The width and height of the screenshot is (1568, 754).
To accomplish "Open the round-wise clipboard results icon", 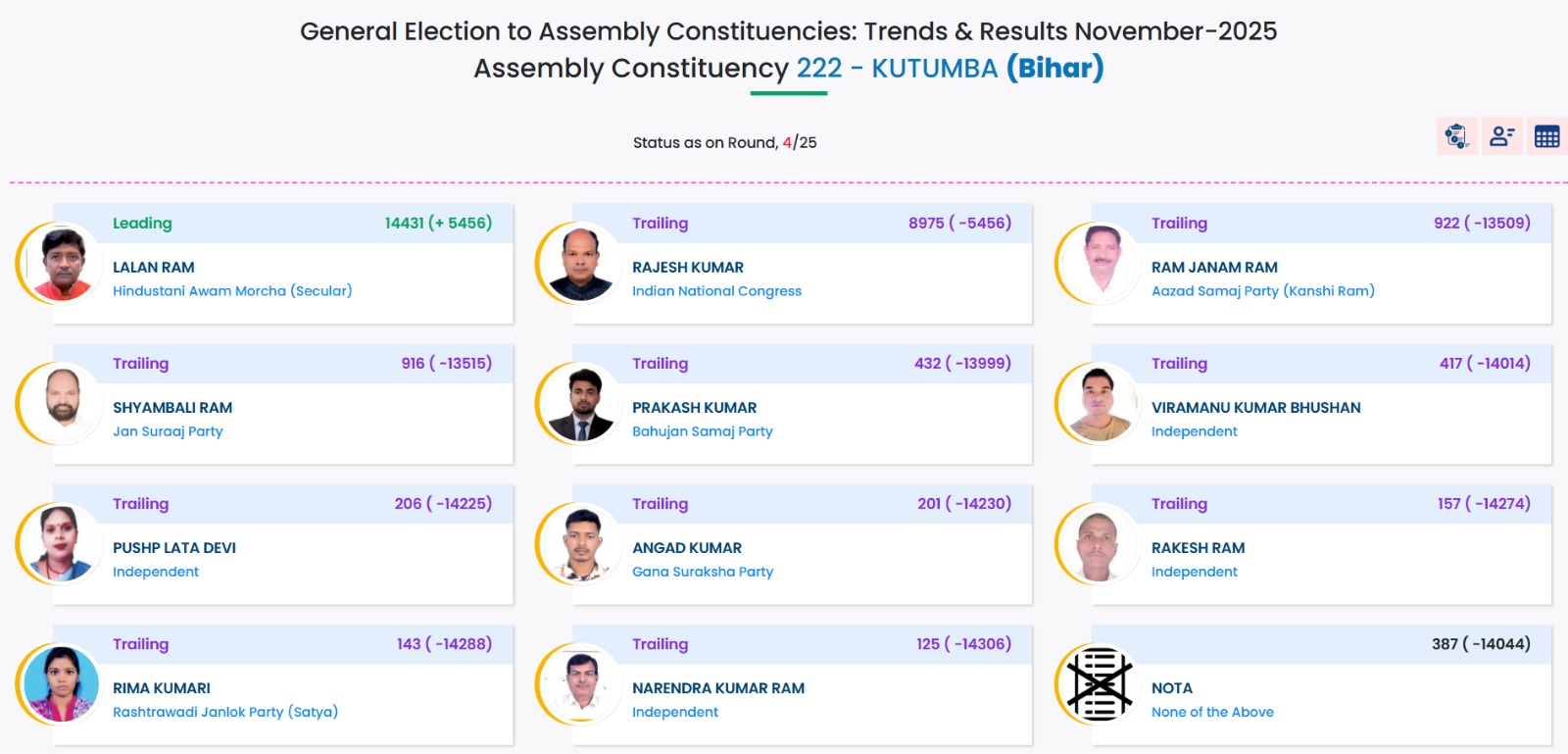I will [x=1456, y=136].
